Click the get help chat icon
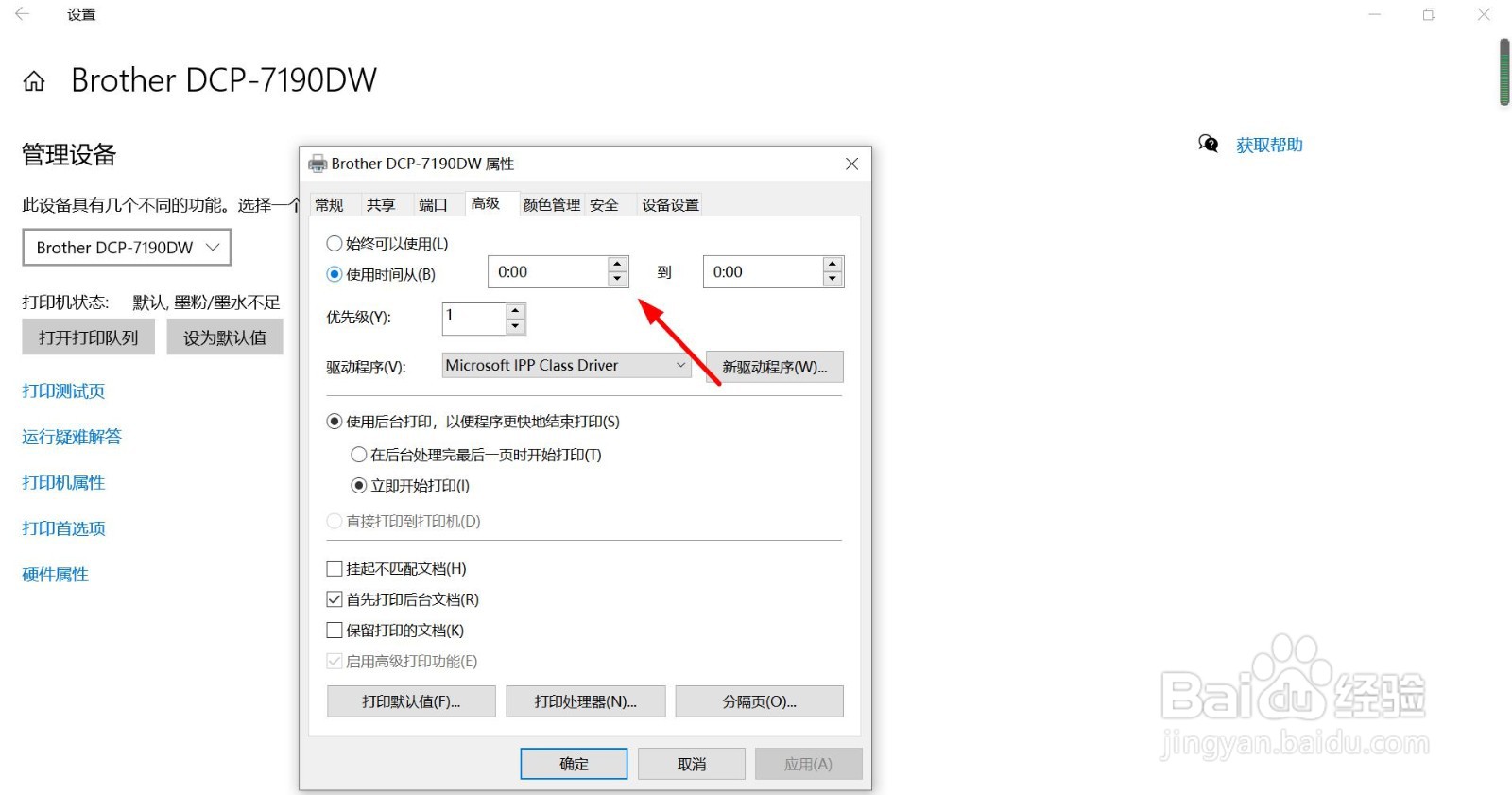This screenshot has height=795, width=1512. [x=1208, y=144]
